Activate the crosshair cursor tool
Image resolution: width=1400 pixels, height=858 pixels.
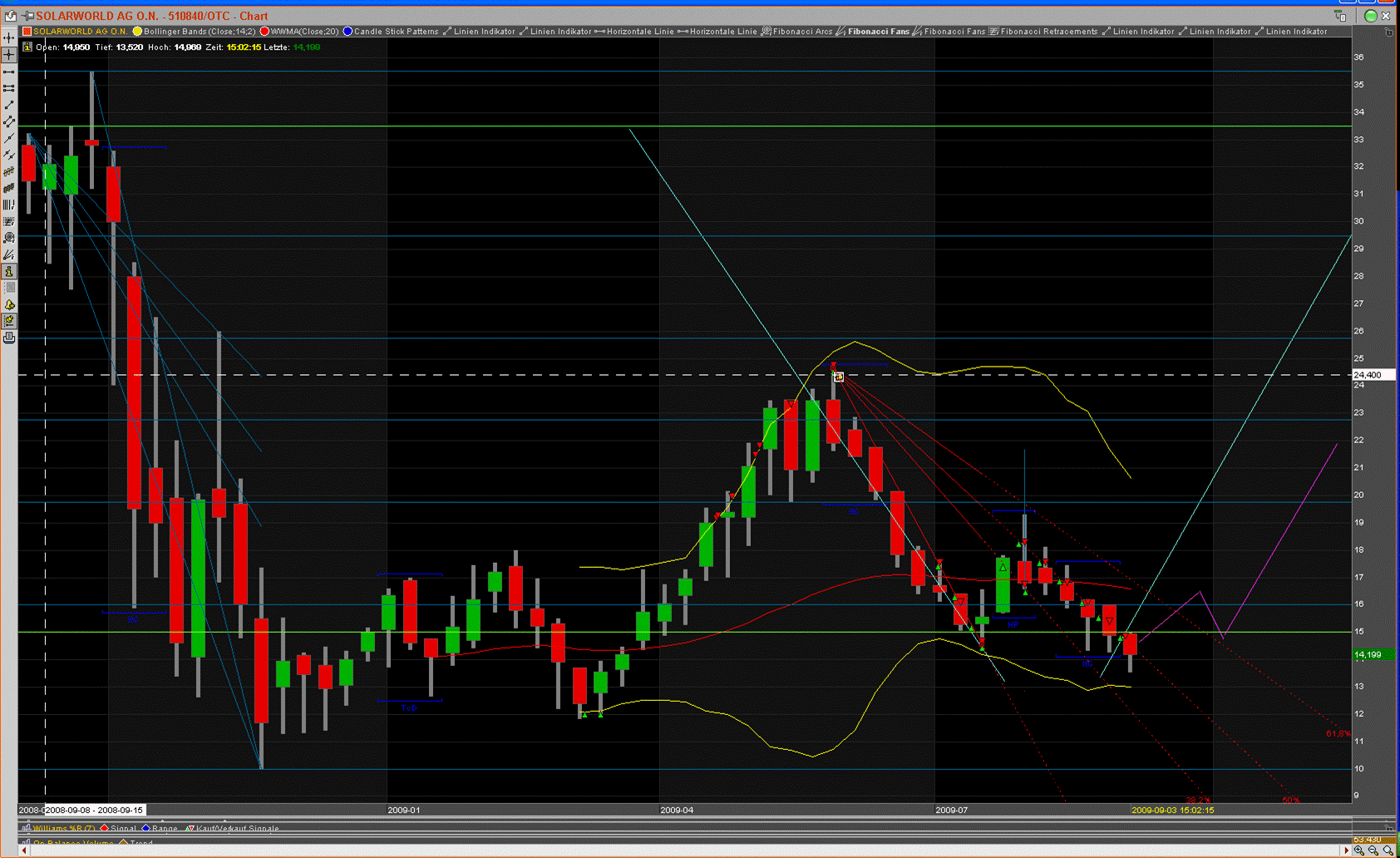click(x=9, y=54)
